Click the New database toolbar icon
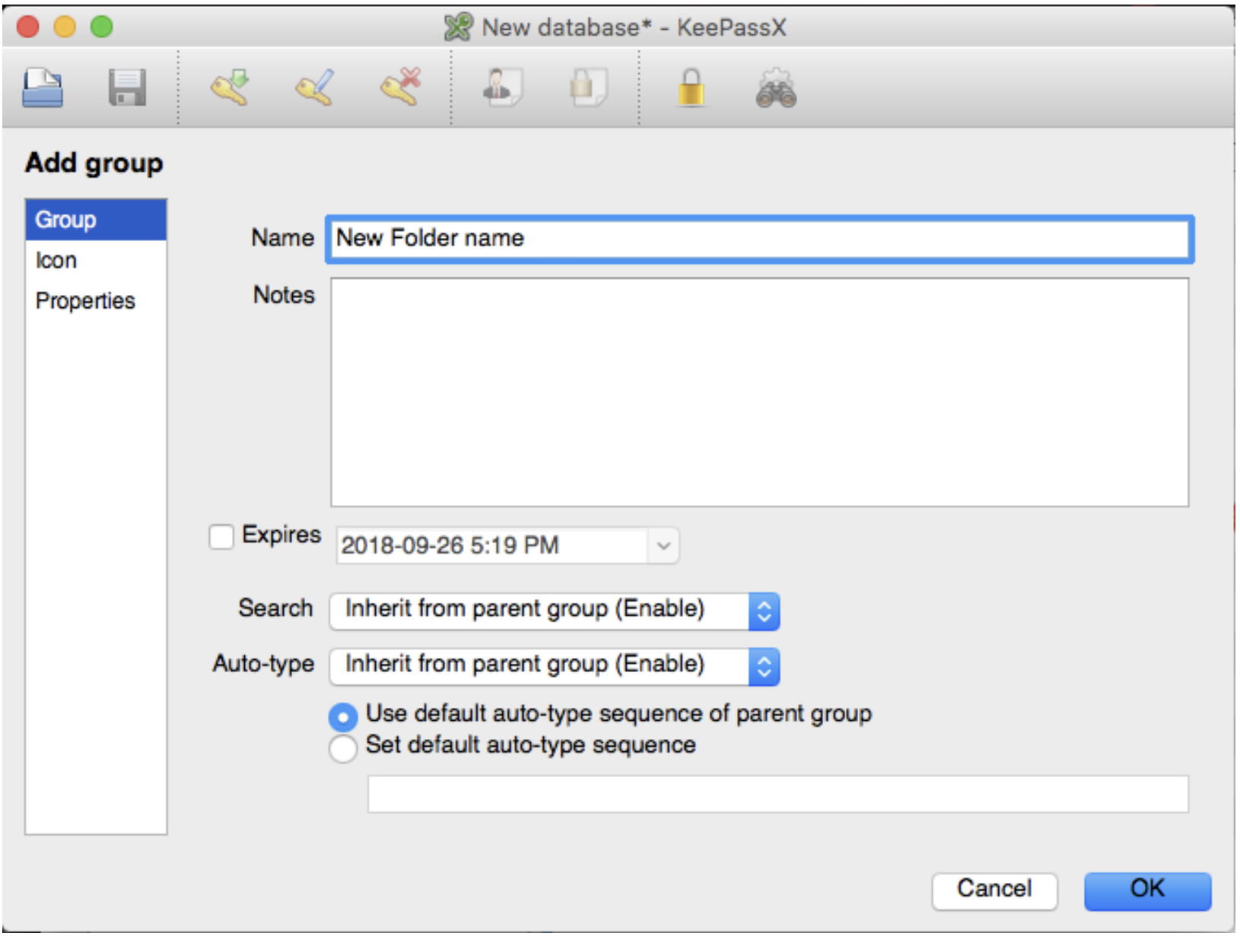The height and width of the screenshot is (952, 1240). [x=43, y=87]
